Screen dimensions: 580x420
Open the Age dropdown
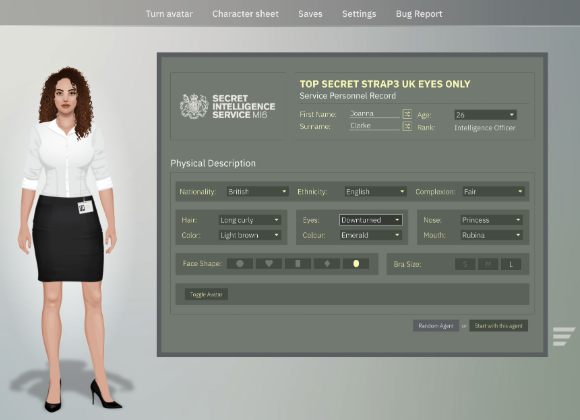[x=485, y=115]
